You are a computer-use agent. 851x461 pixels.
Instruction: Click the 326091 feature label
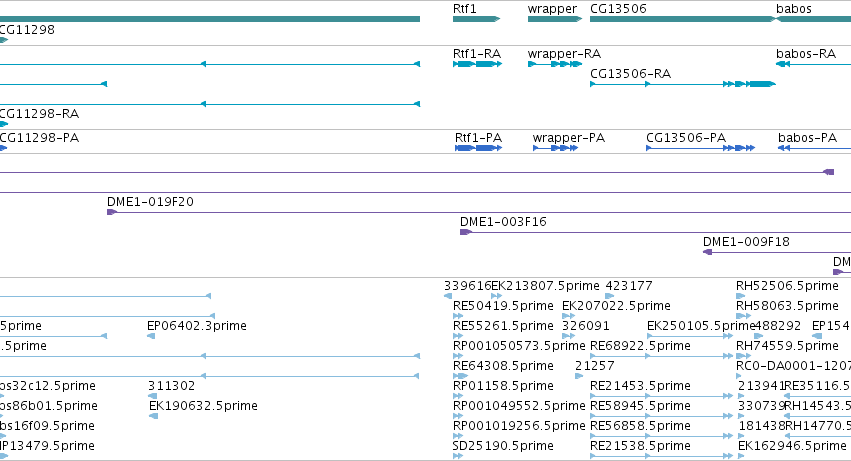(x=586, y=326)
